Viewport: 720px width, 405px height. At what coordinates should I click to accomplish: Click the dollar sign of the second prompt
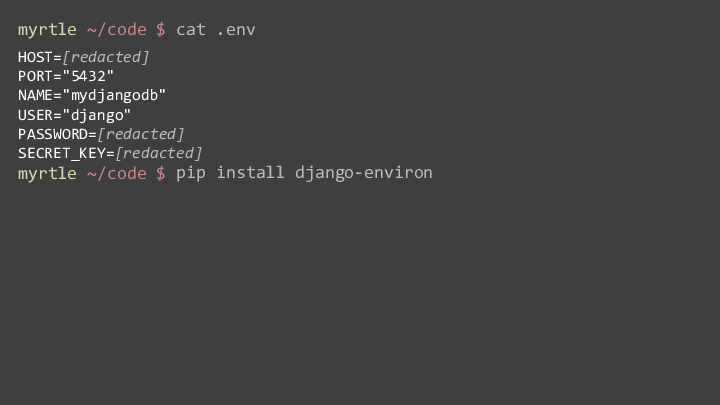point(161,174)
